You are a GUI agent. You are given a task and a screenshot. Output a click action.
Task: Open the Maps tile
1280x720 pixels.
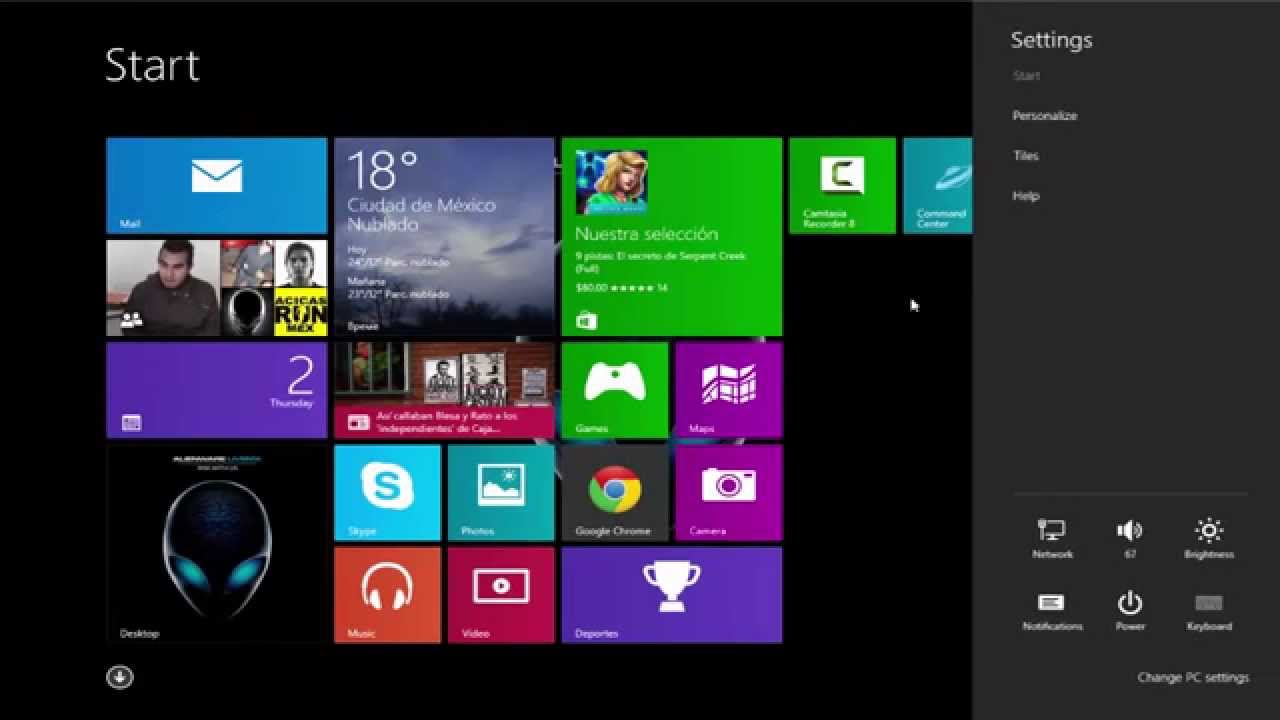click(729, 390)
